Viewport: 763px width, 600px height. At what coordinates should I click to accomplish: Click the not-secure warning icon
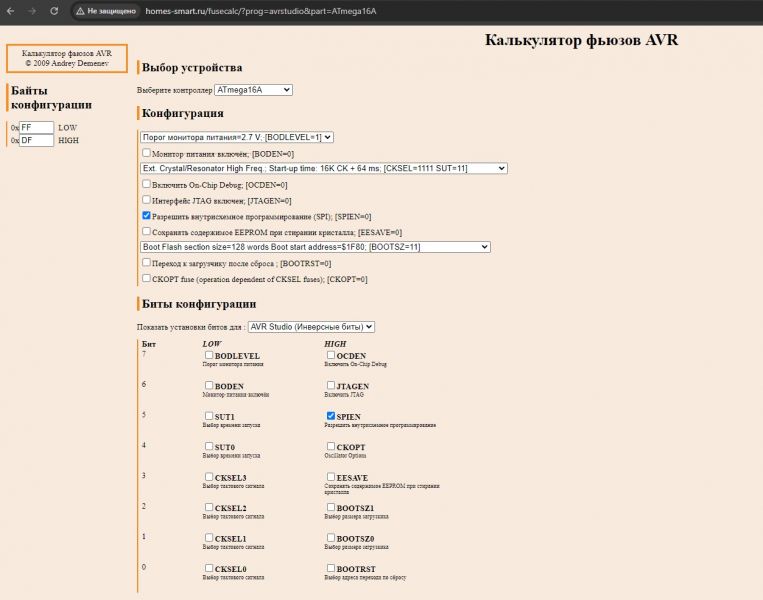pos(80,11)
